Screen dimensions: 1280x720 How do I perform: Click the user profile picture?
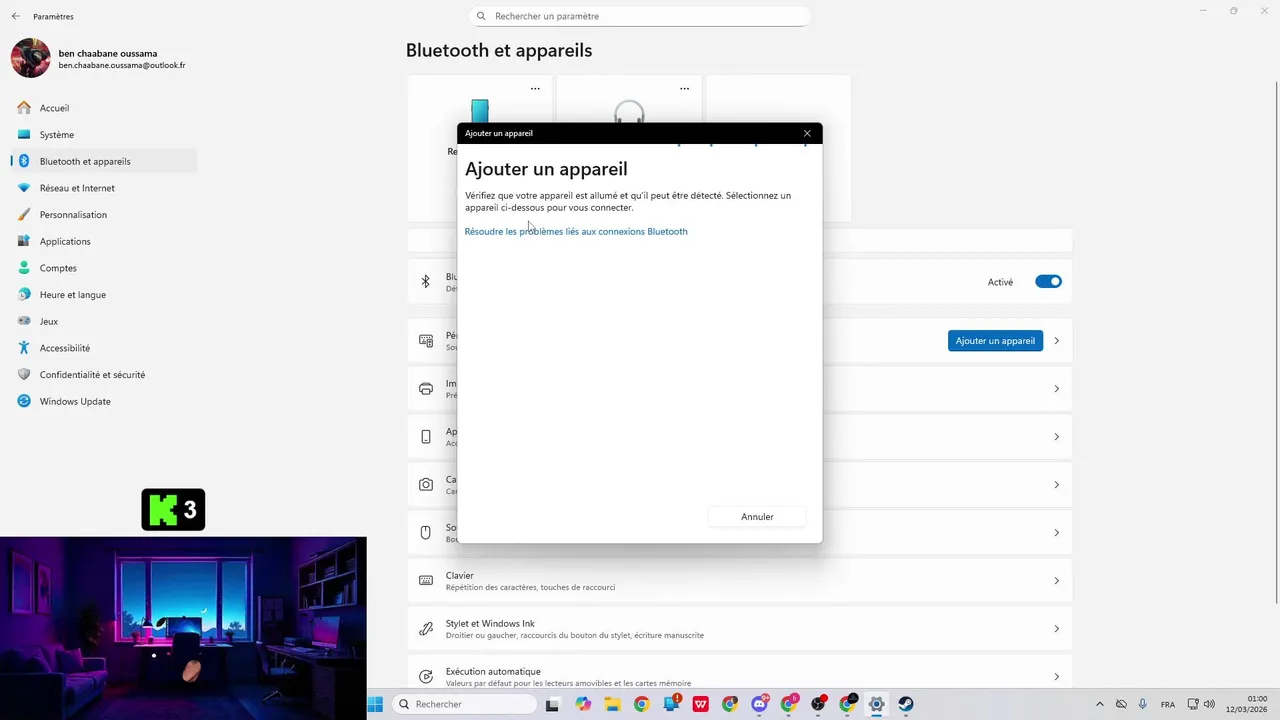pos(30,58)
